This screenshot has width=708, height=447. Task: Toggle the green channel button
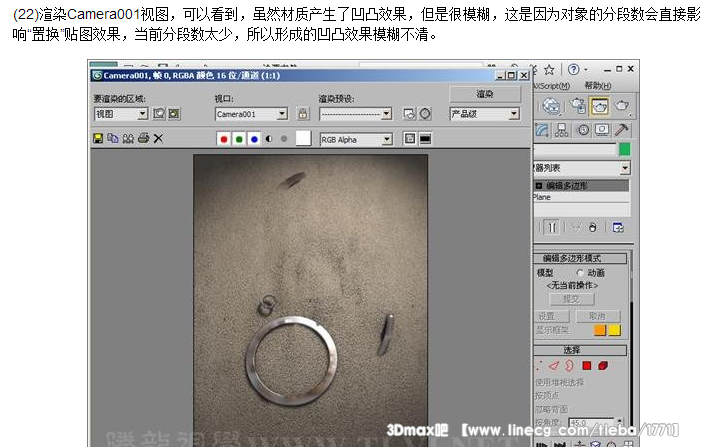(239, 139)
